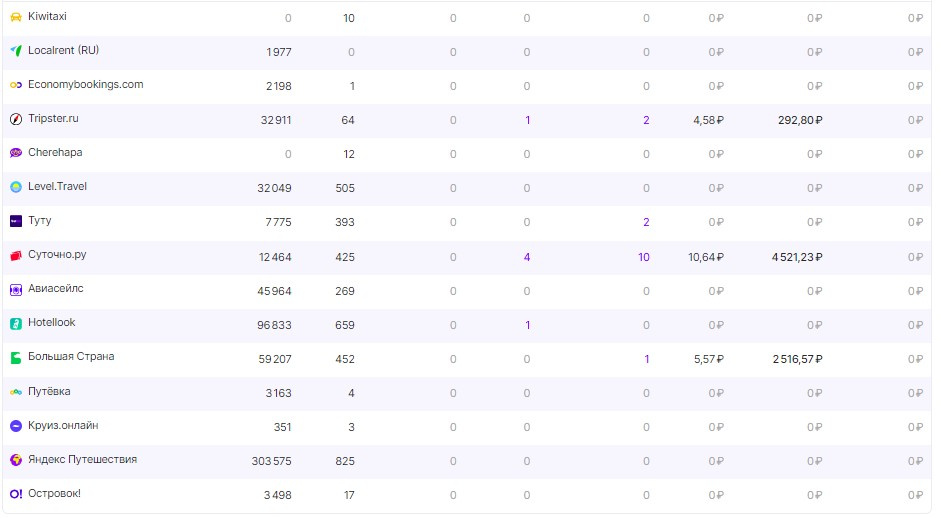Click the Туту logo icon
Screen dimensions: 941x518
16,221
